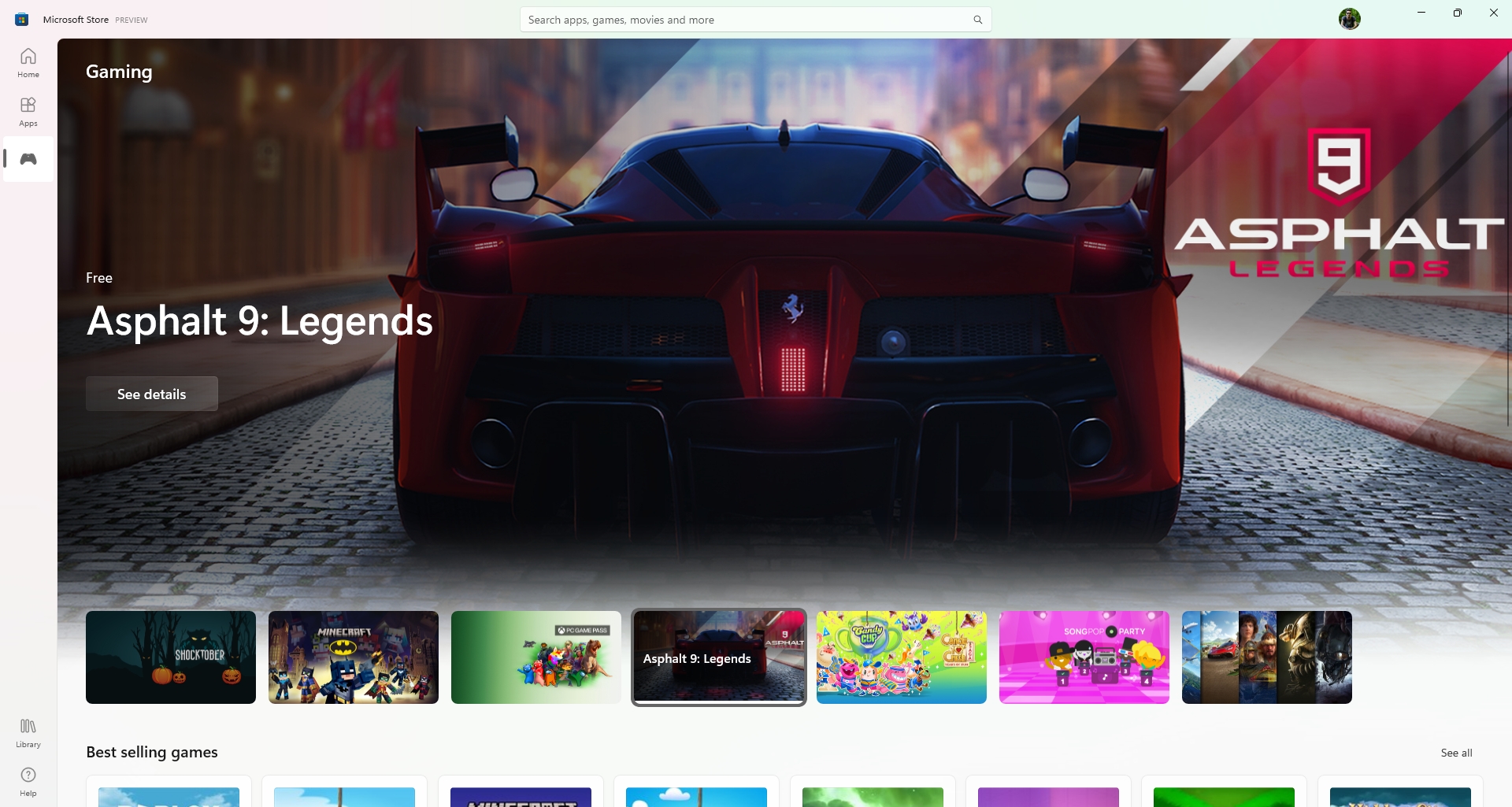Choose the multi-game collage thumbnail
The image size is (1512, 807).
tap(1267, 657)
